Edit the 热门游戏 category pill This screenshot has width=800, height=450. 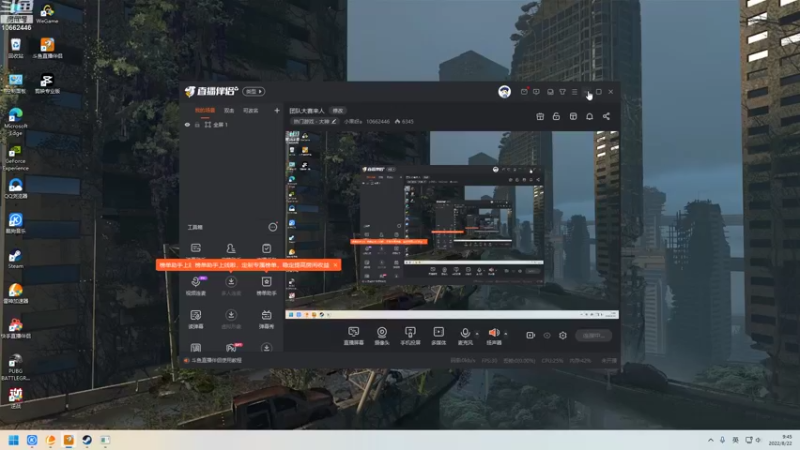(x=315, y=121)
